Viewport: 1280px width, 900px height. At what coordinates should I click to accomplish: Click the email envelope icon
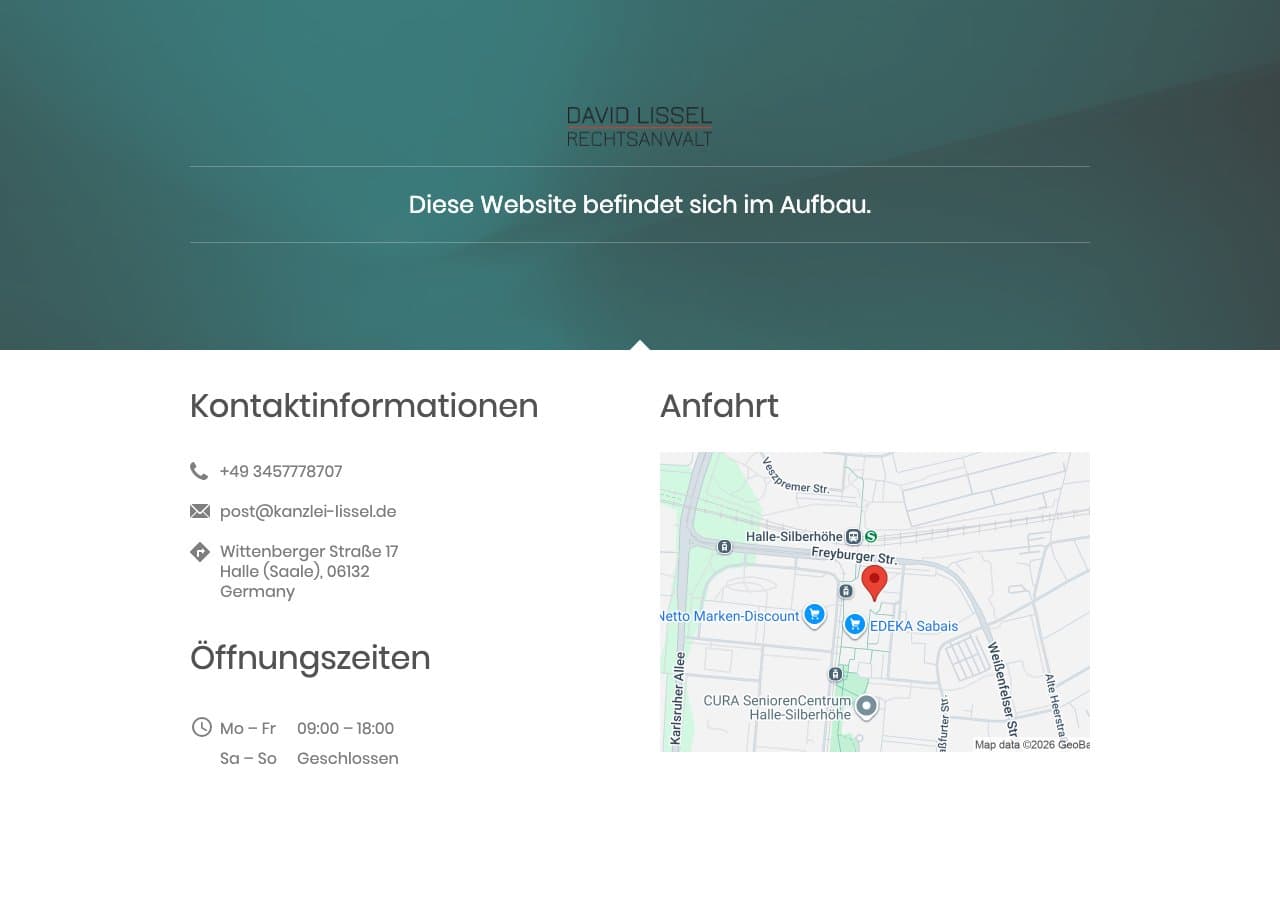tap(200, 511)
